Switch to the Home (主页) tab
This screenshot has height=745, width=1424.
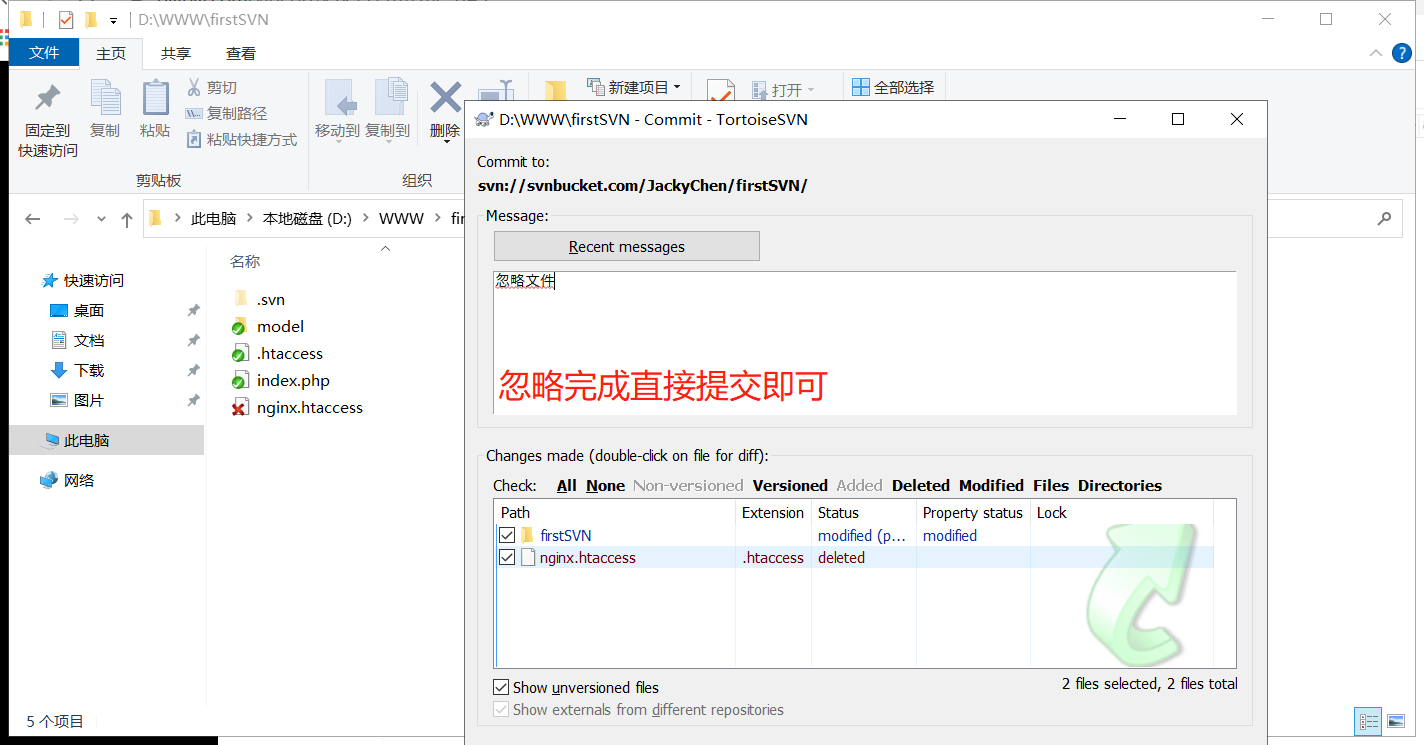[x=111, y=53]
